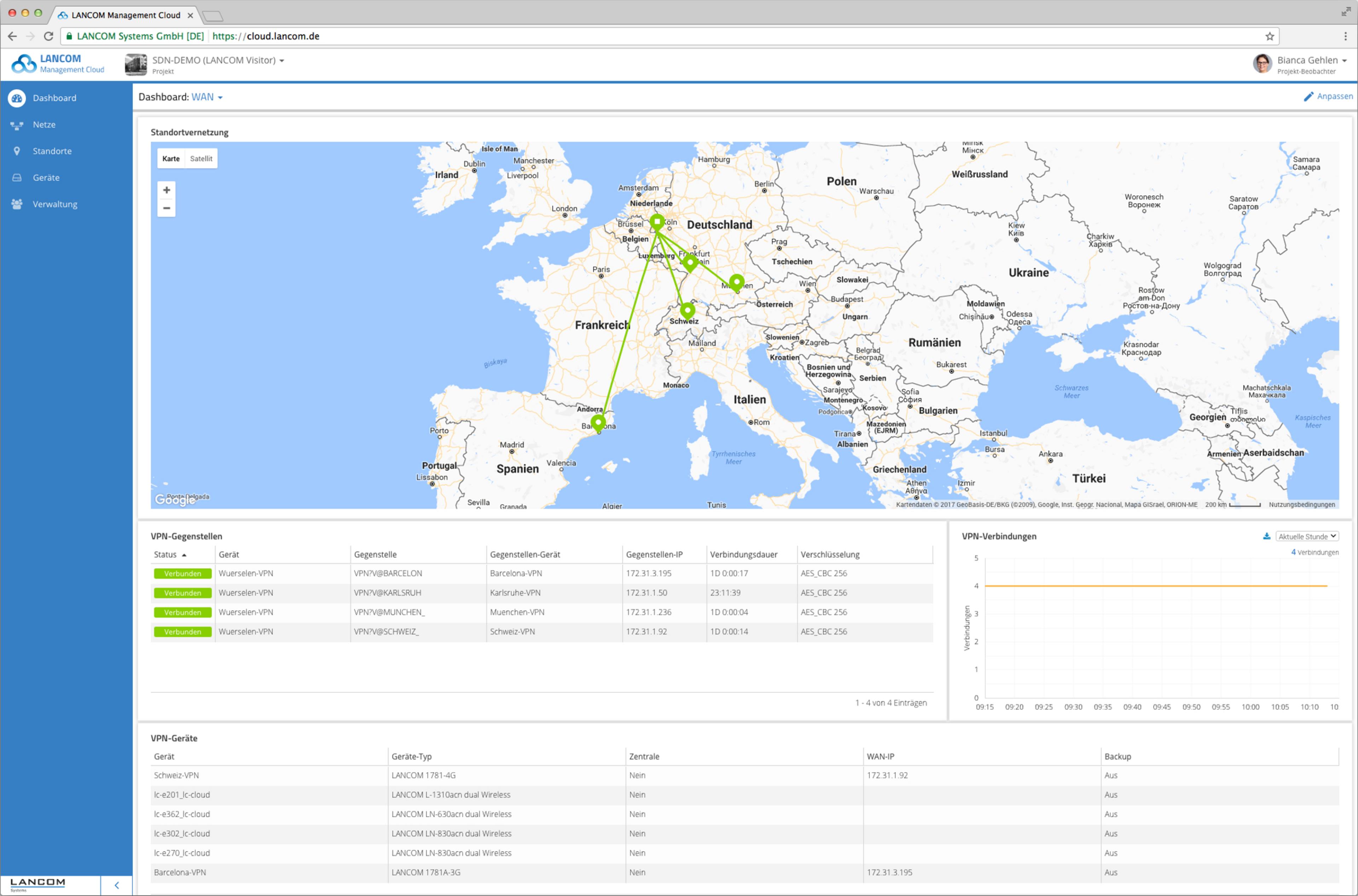
Task: Select Karte map view
Action: point(171,159)
